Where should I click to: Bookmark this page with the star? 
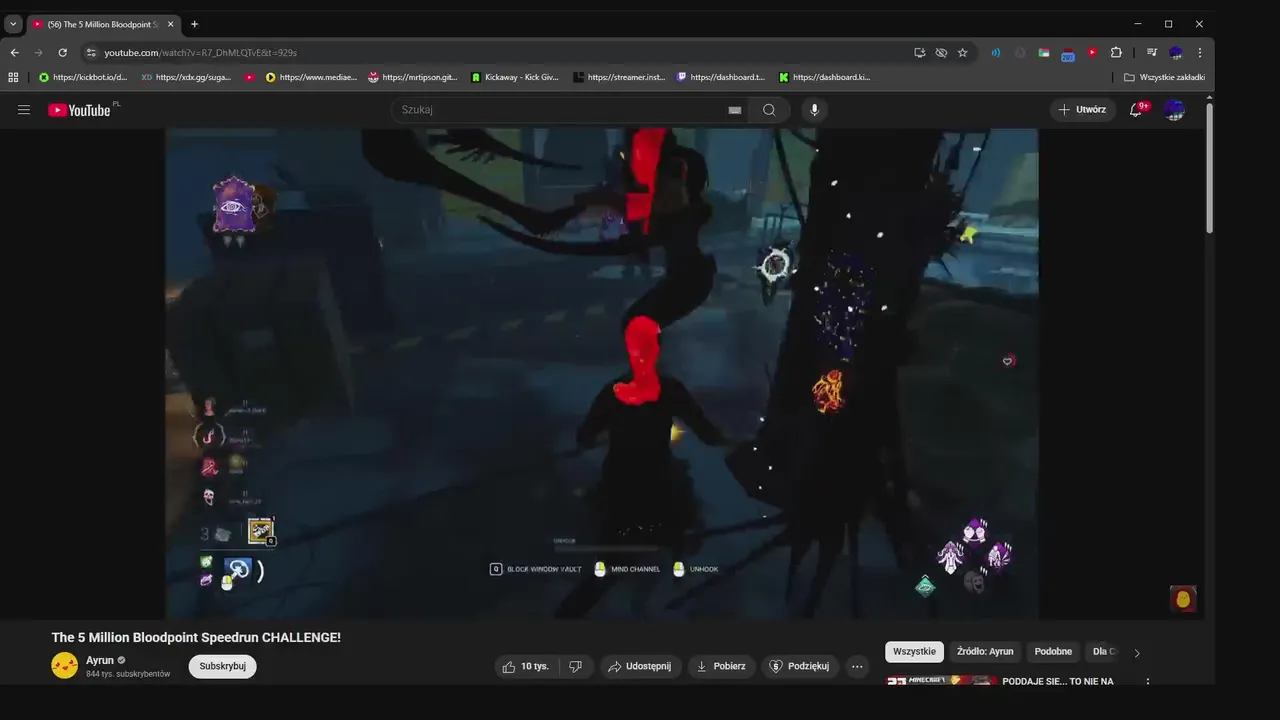pyautogui.click(x=962, y=52)
